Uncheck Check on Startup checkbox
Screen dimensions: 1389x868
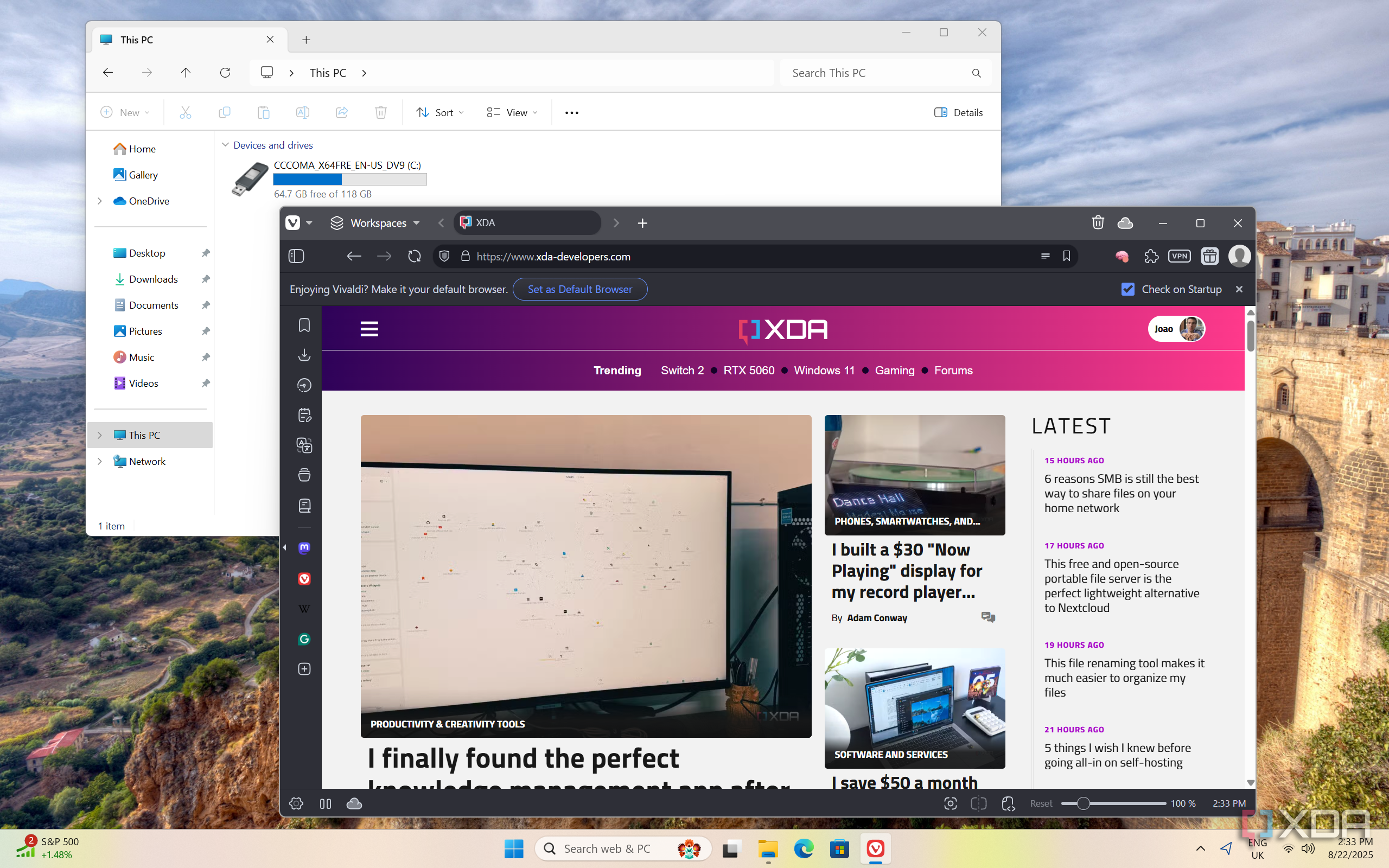(1128, 289)
